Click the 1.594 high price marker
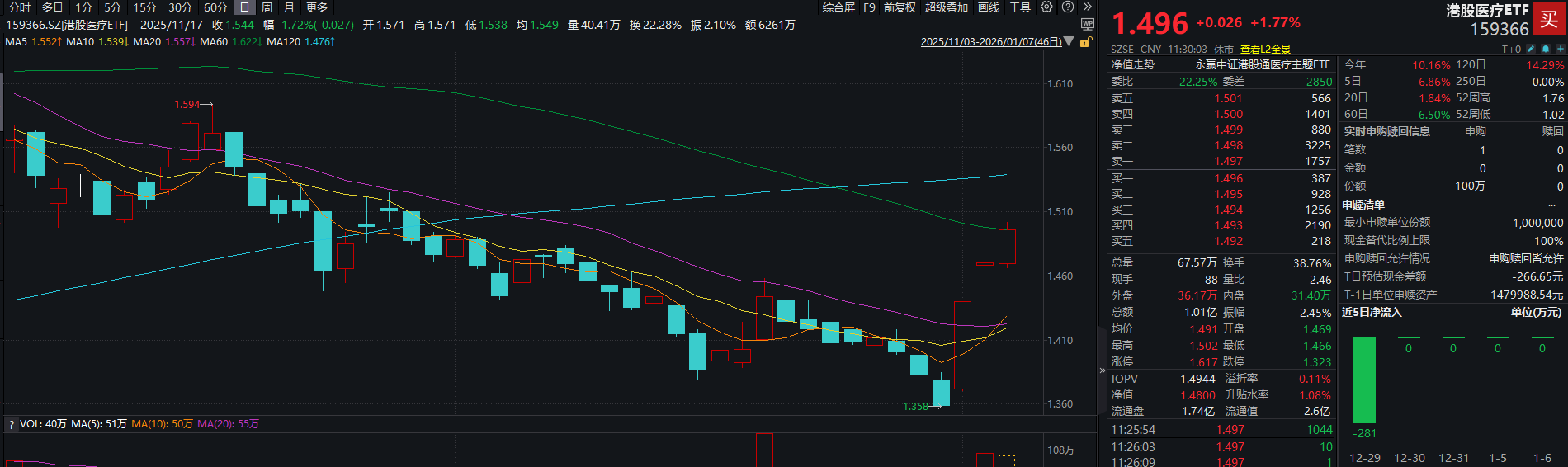 pyautogui.click(x=187, y=104)
